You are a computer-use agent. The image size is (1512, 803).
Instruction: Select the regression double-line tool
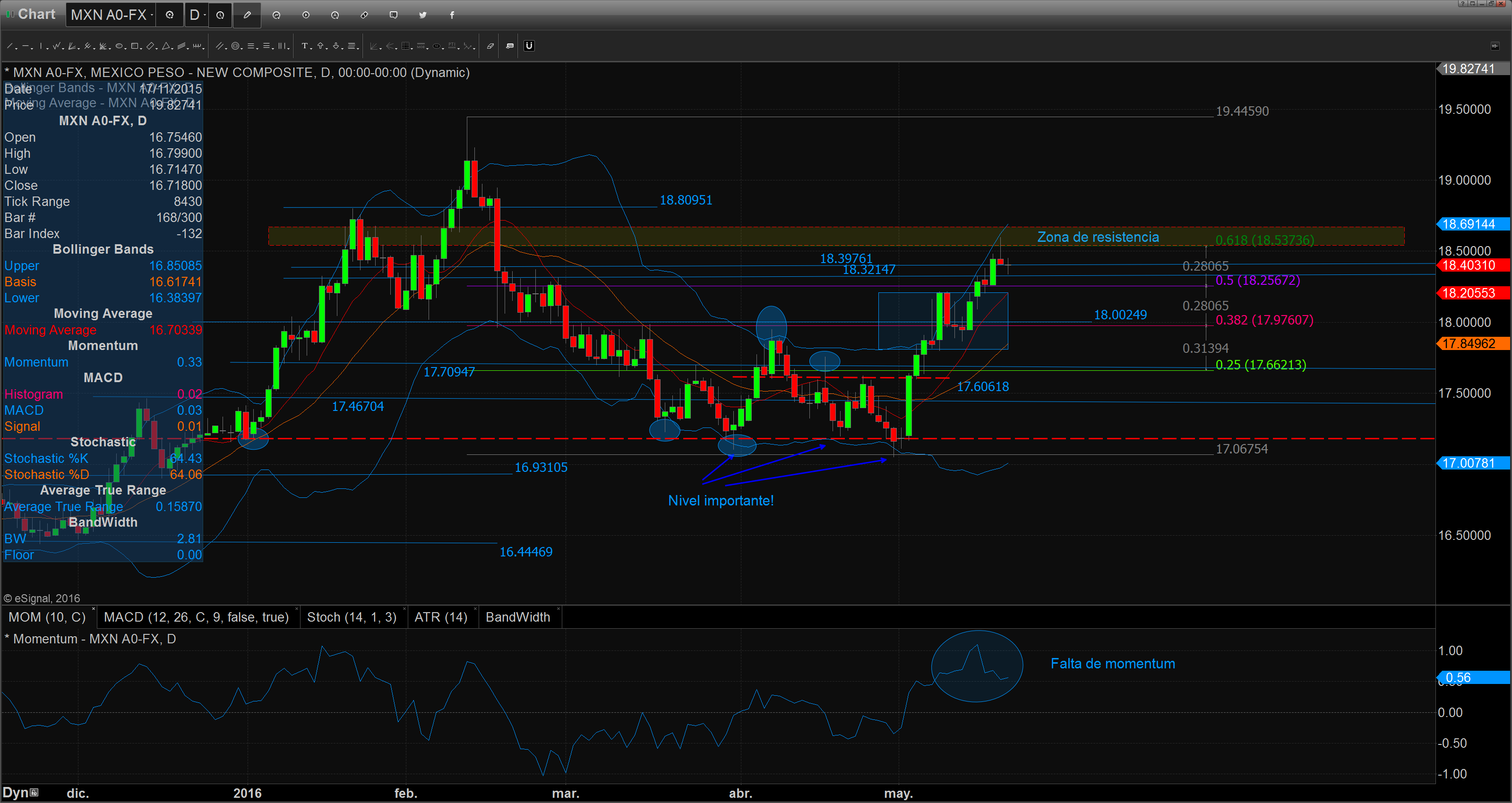[220, 46]
